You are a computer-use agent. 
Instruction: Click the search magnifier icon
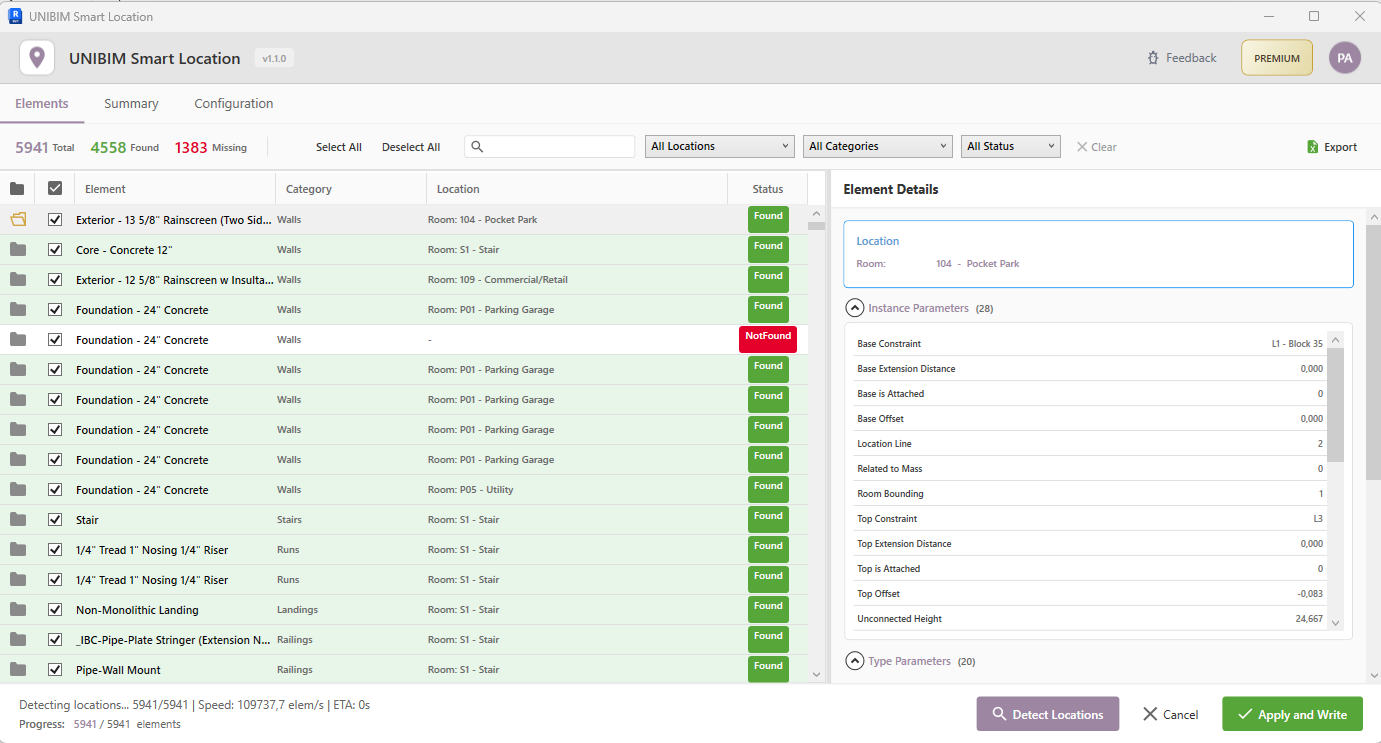click(476, 146)
